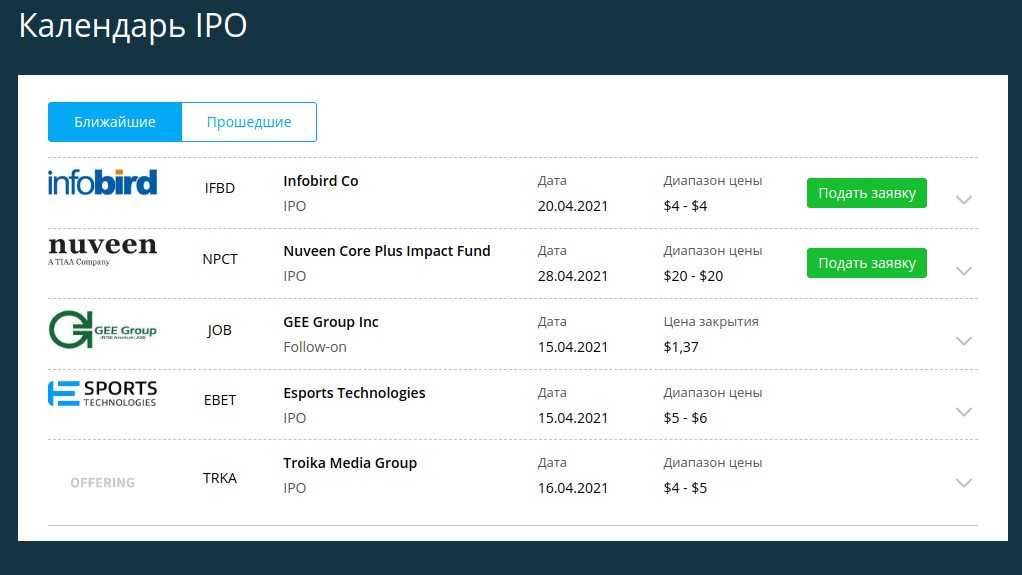The height and width of the screenshot is (575, 1022).
Task: Open the Nuveen Core Plus Impact Fund name
Action: 387,251
